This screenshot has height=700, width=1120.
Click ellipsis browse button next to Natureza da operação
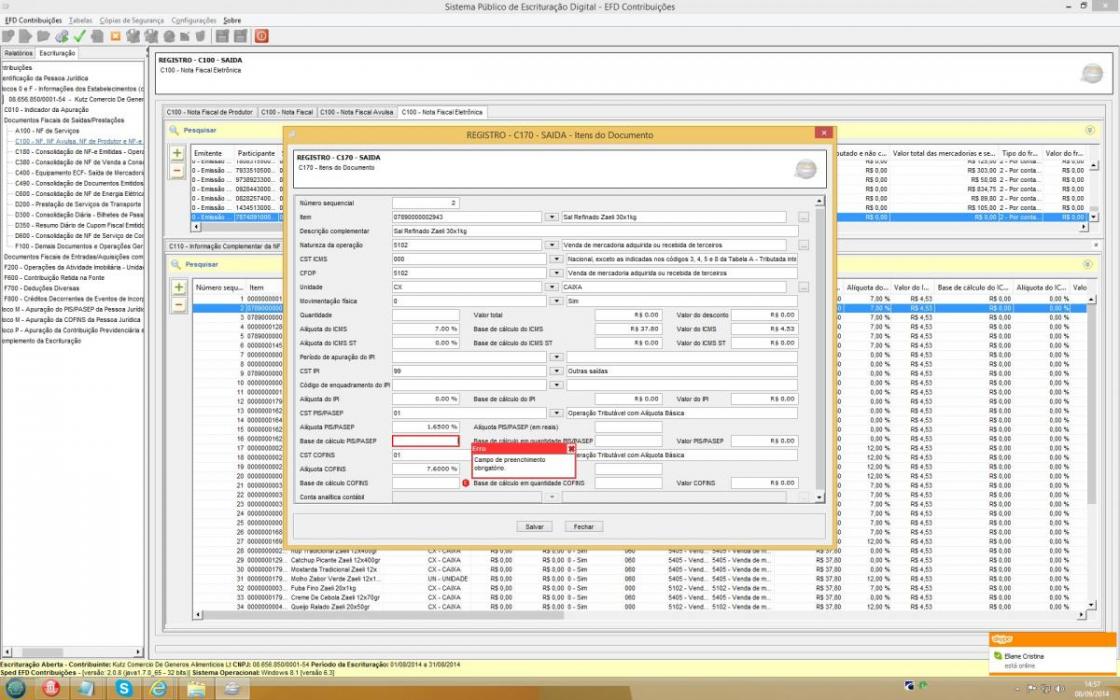coord(804,245)
